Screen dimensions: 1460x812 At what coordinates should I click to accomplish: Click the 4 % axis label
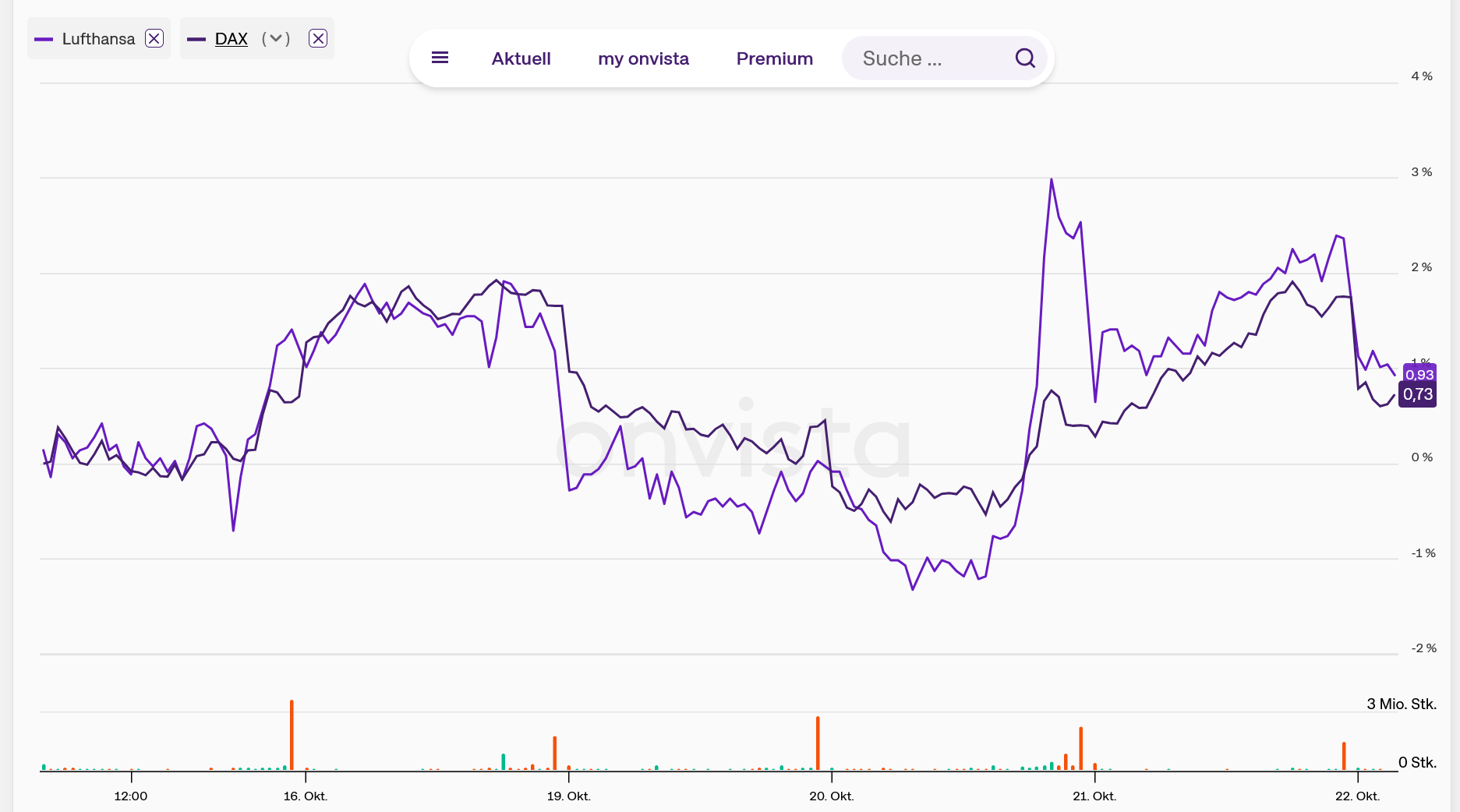(1422, 76)
